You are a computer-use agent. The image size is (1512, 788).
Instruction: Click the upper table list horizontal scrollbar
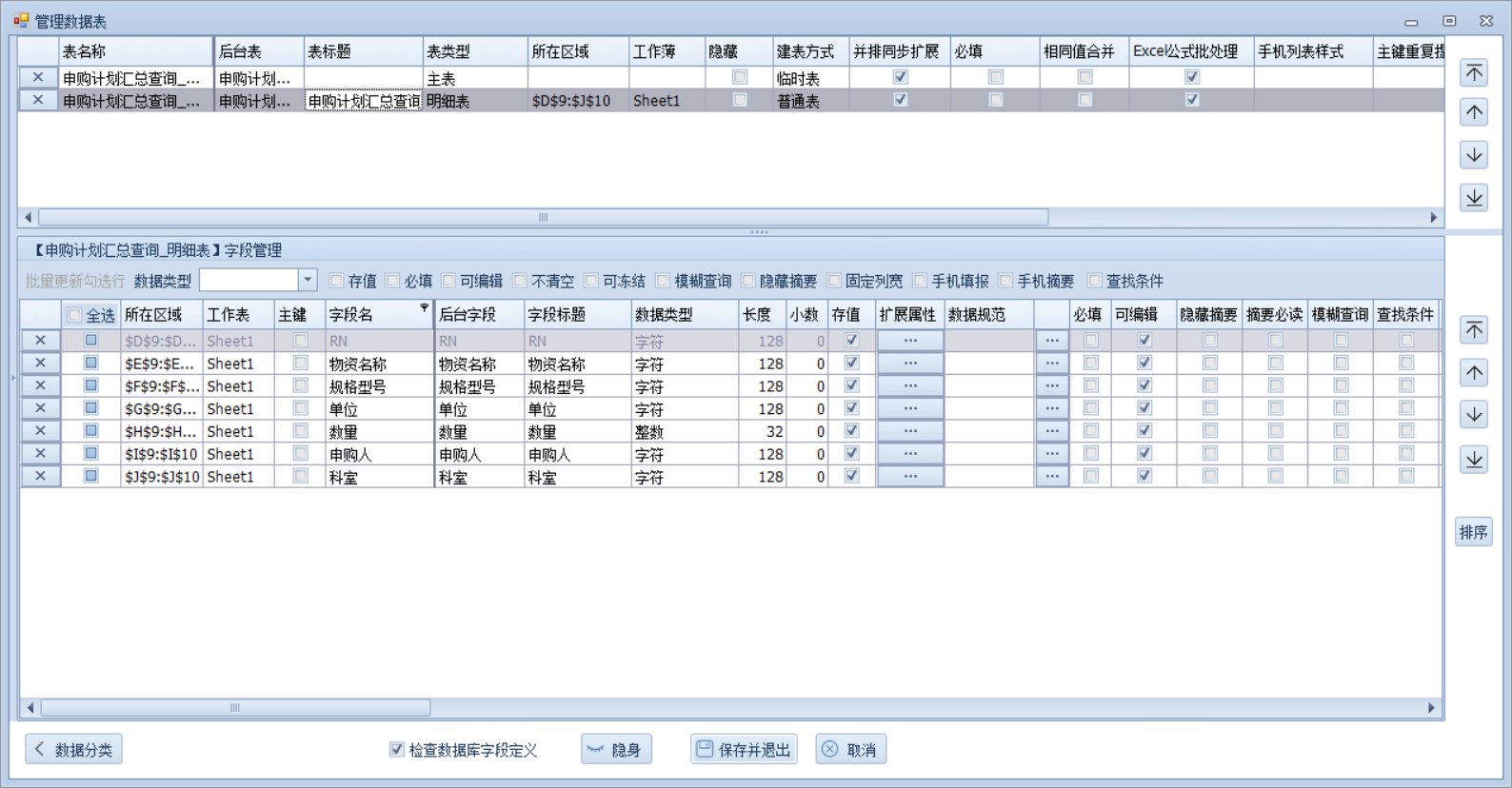click(543, 218)
